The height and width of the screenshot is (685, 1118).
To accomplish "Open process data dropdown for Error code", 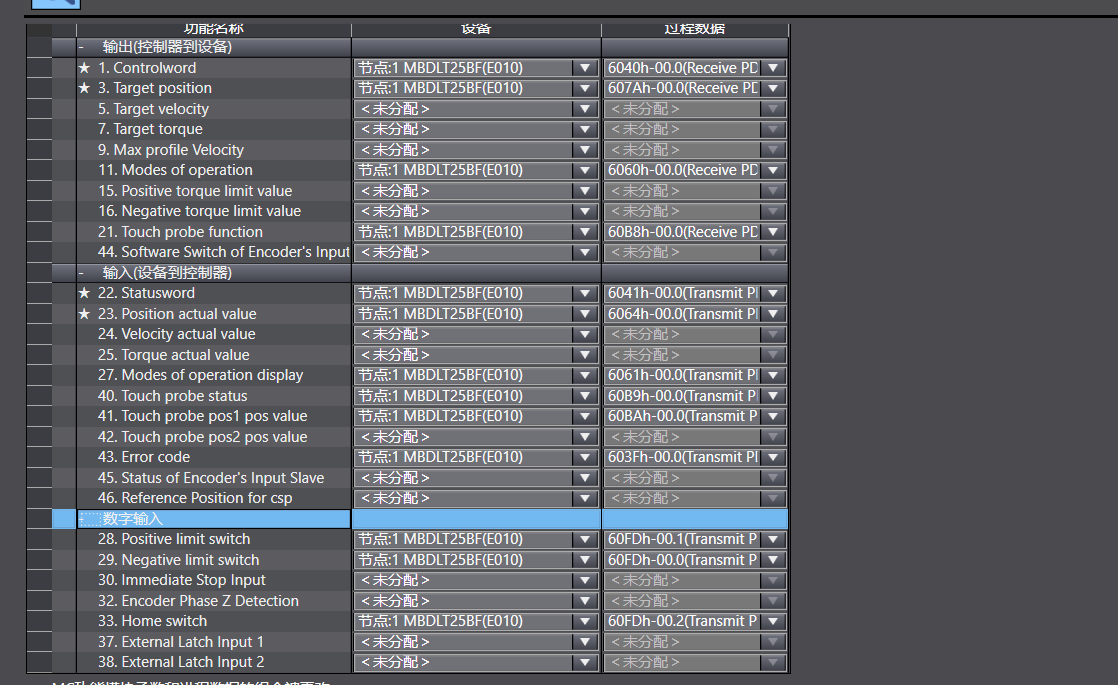I will [x=773, y=457].
